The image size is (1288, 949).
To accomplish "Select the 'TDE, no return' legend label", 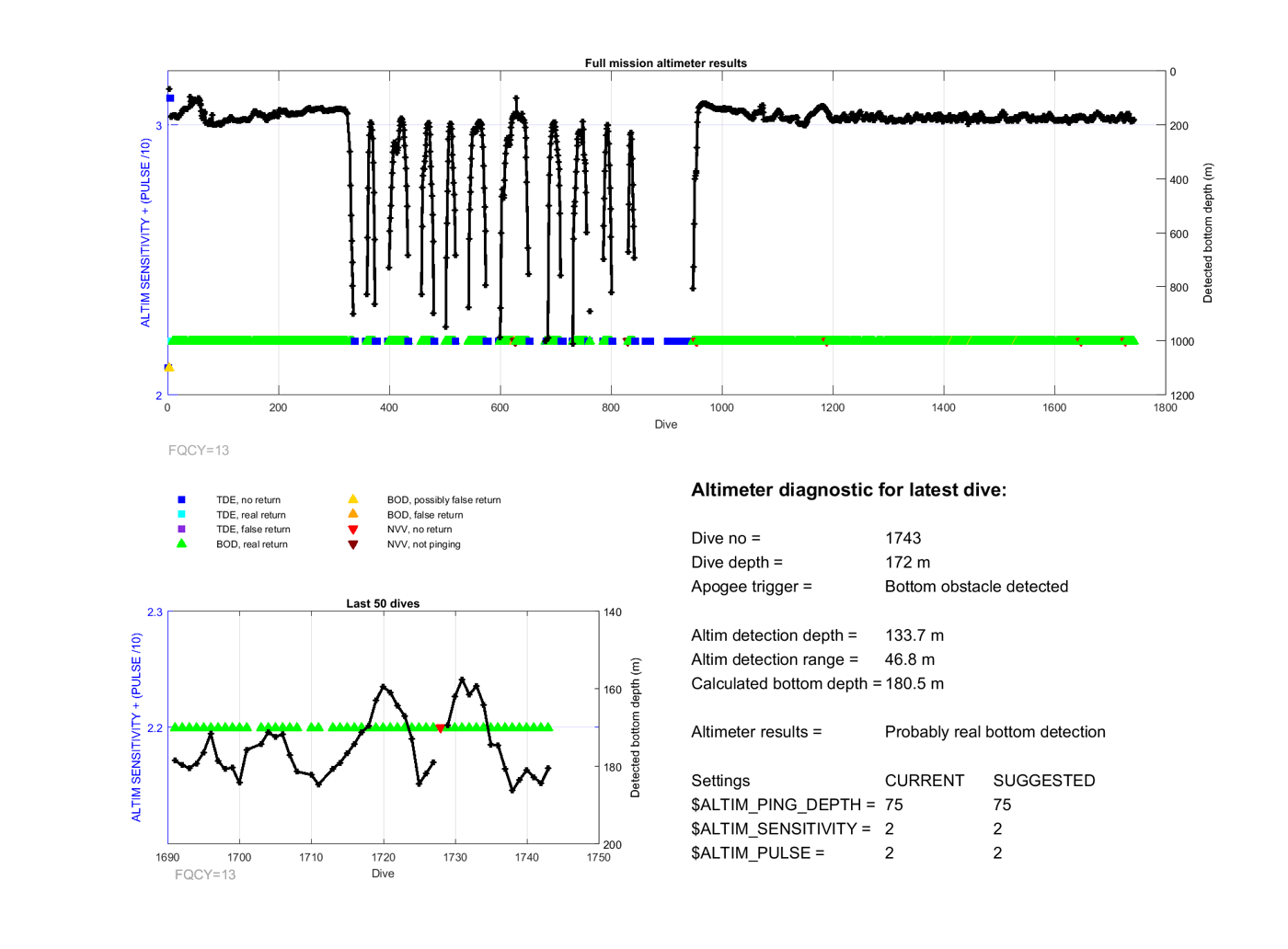I will coord(248,500).
